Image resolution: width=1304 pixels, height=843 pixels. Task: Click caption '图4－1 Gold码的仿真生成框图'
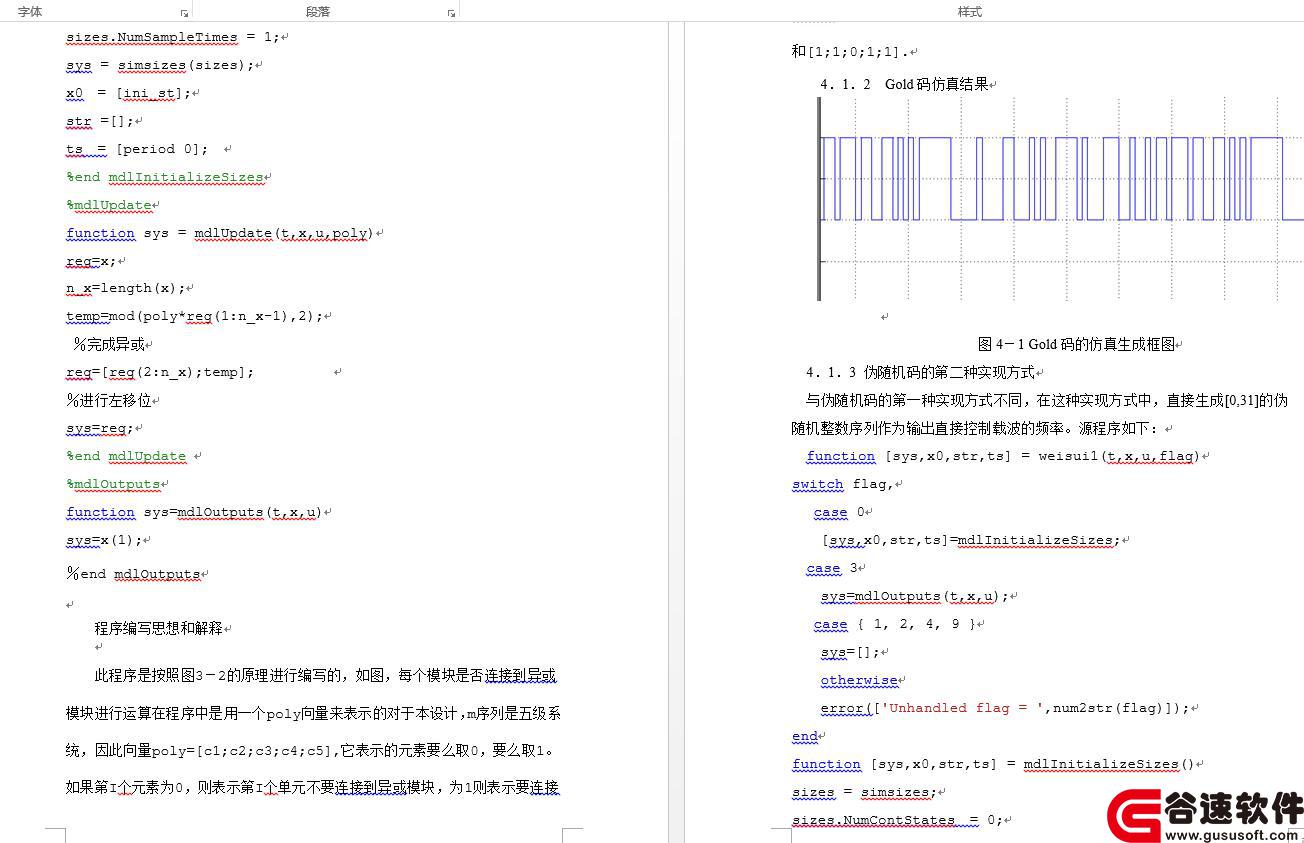click(1076, 344)
